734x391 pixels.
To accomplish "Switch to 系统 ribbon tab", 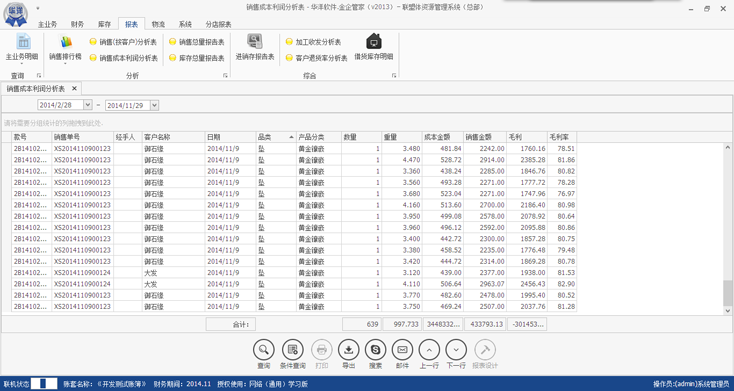I will (x=185, y=24).
